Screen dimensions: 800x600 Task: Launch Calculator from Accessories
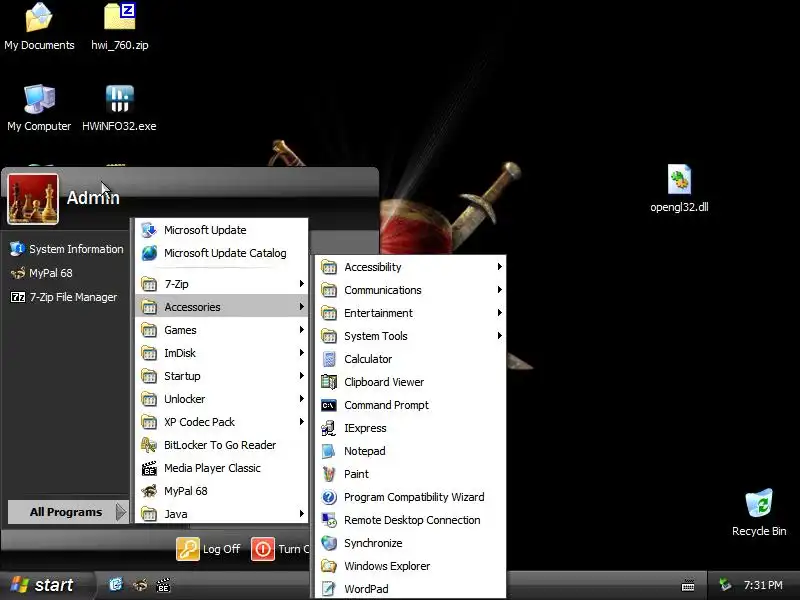point(411,359)
